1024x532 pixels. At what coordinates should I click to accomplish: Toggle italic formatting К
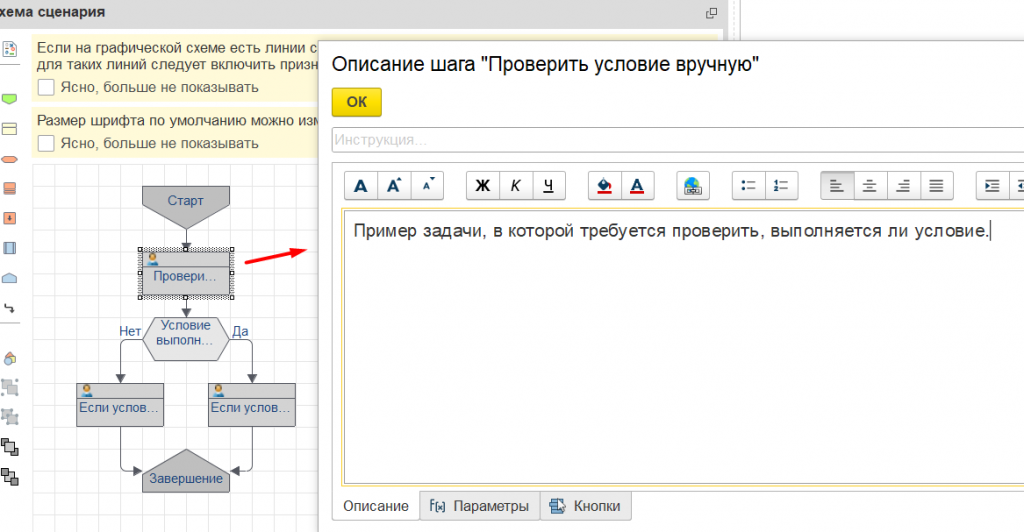[x=516, y=186]
